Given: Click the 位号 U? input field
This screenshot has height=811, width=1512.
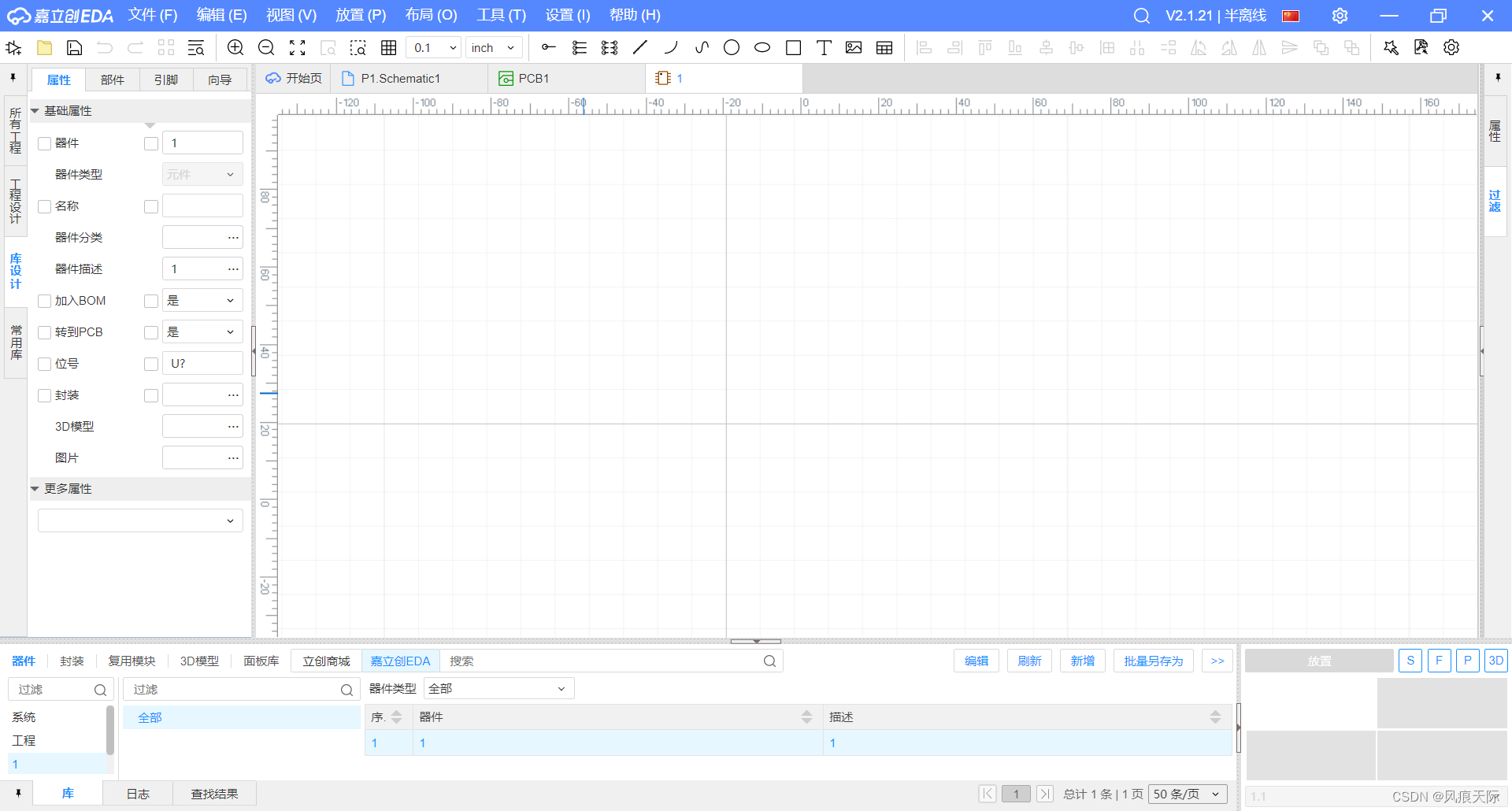Looking at the screenshot, I should click(202, 364).
